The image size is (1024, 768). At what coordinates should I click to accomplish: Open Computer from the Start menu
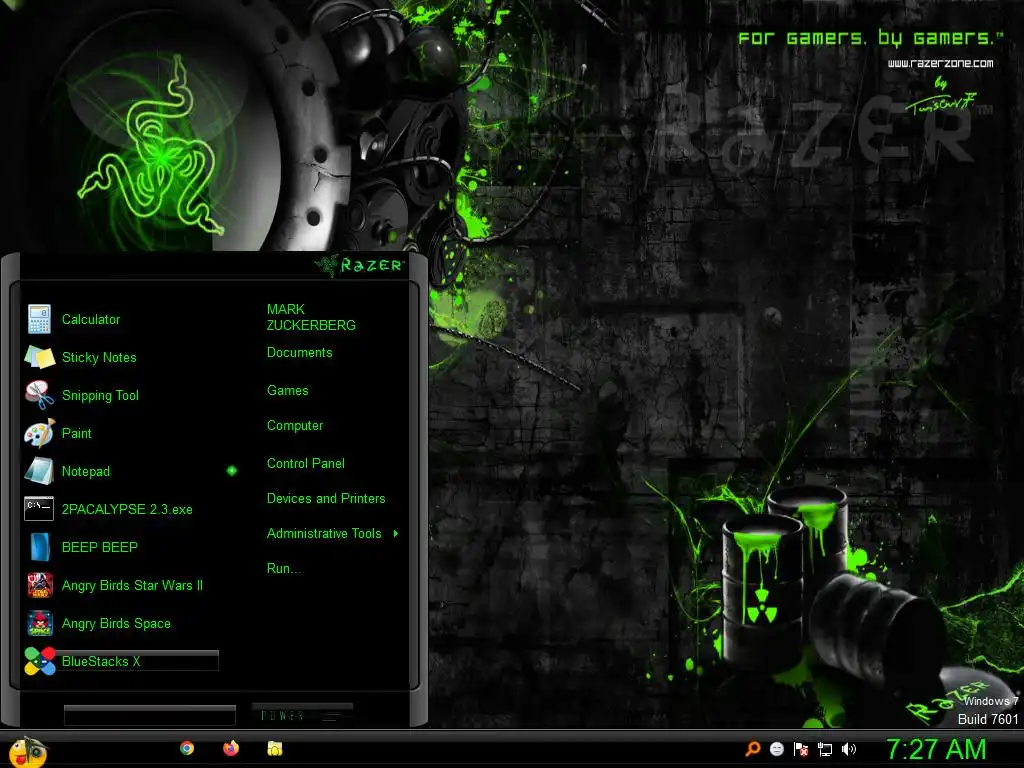pos(295,426)
